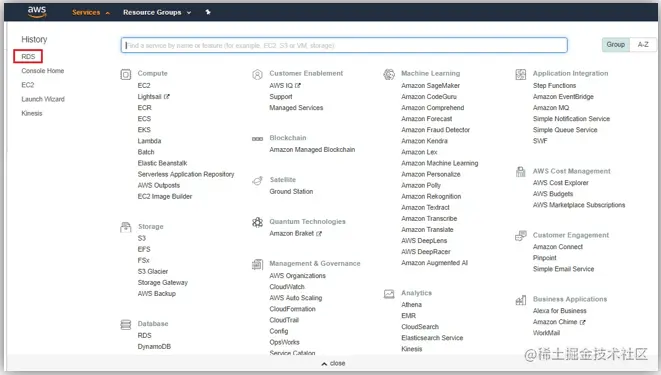Open EC2 from History list
The width and height of the screenshot is (661, 375).
(x=27, y=85)
